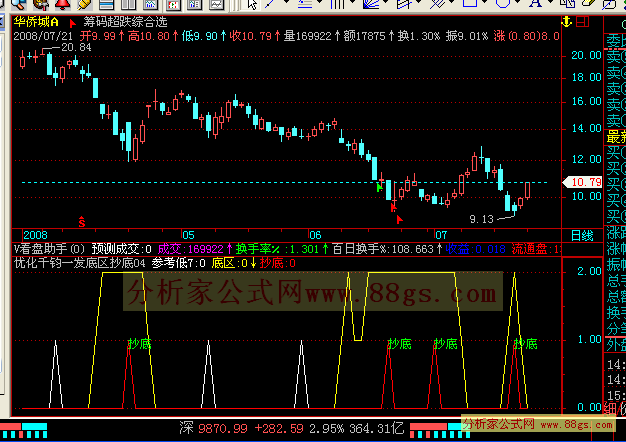Click the 优化千钧一发底区抄底04 indicator name
This screenshot has width=626, height=442.
[79, 263]
